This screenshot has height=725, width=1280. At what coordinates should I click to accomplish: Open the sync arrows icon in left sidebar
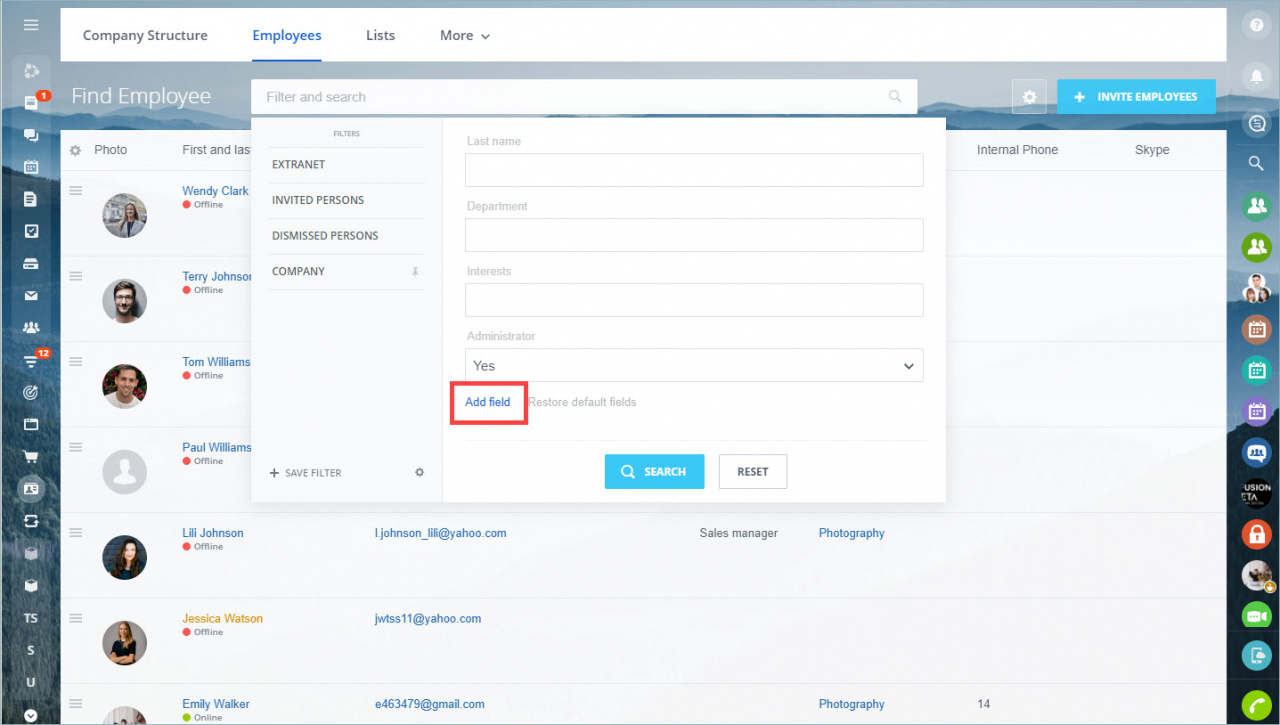pos(31,521)
